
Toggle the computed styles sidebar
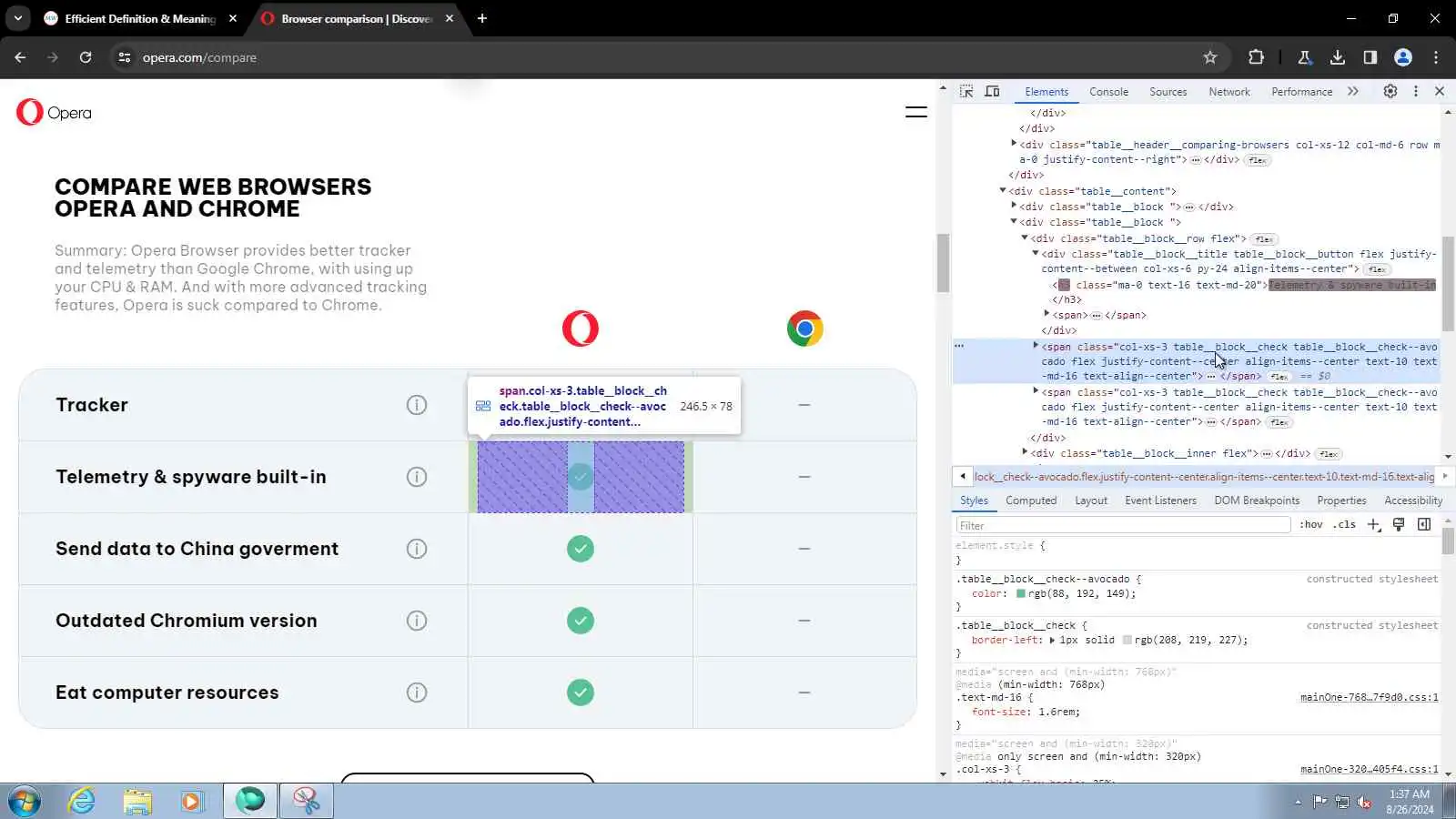coord(1424,525)
